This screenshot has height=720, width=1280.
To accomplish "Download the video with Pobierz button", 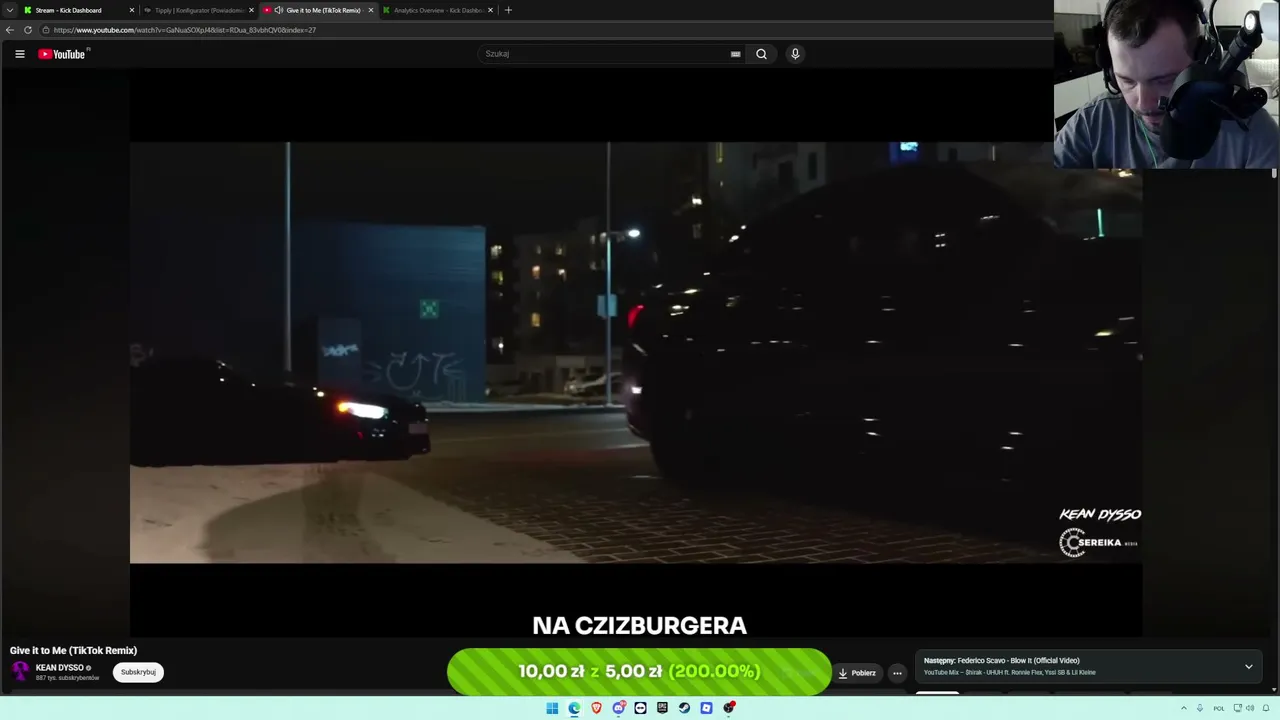I will click(x=857, y=673).
